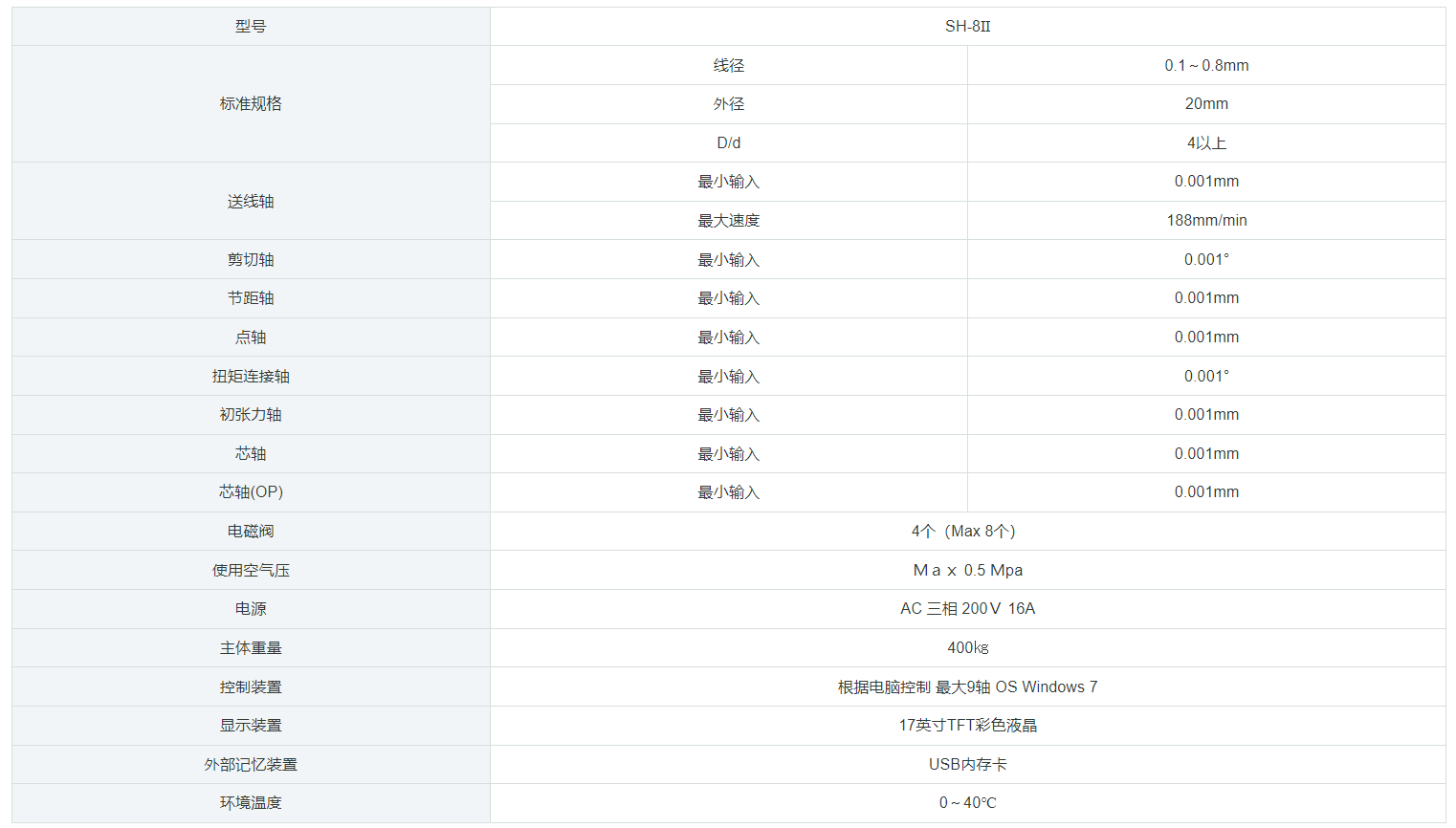Click the 环境温度 row label
The image size is (1456, 828).
pos(251,803)
